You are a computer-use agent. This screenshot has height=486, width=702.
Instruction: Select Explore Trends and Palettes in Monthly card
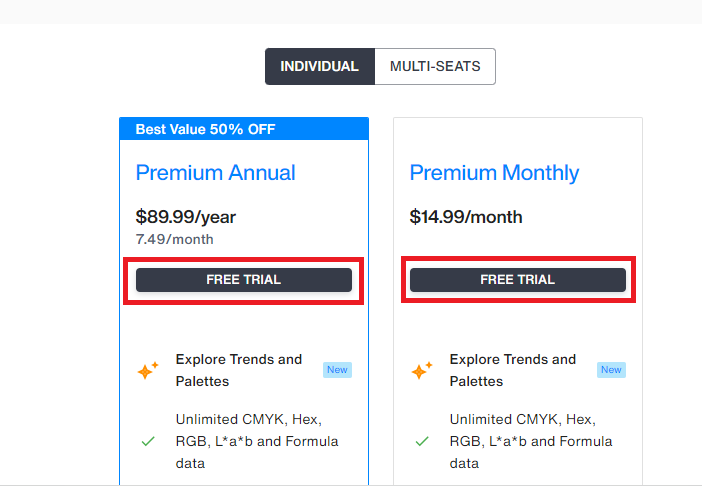[513, 370]
